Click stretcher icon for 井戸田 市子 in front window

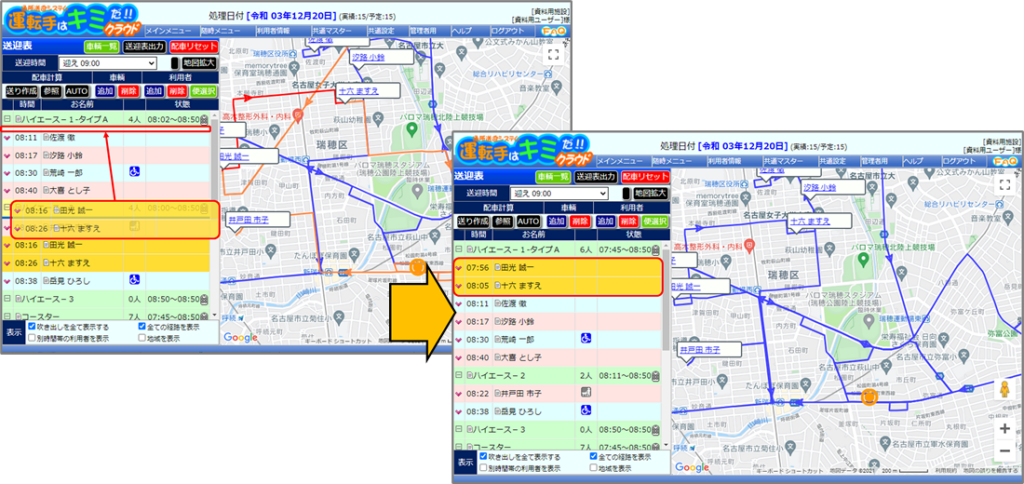pyautogui.click(x=586, y=393)
